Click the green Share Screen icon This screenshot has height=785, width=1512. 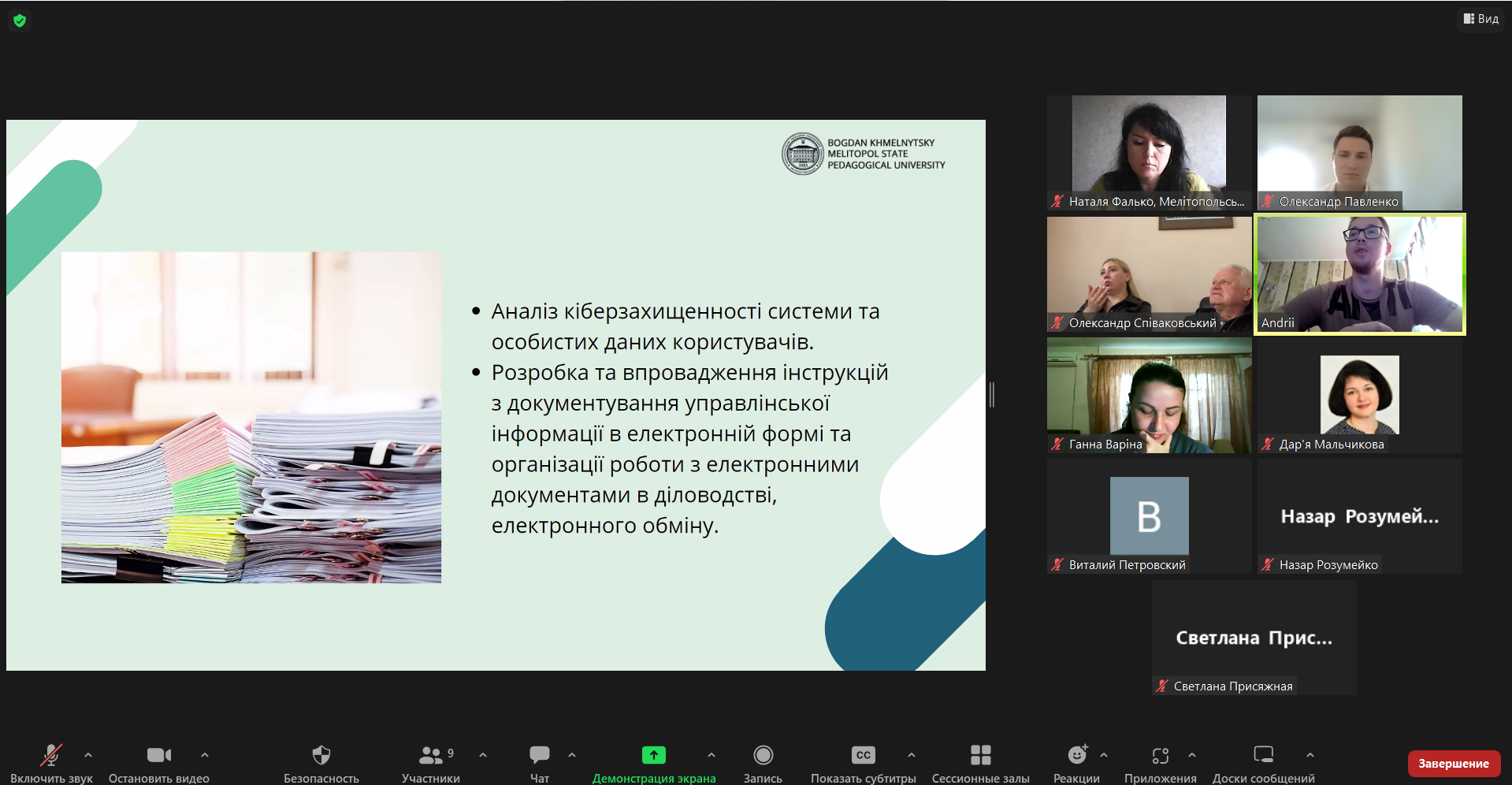point(653,755)
